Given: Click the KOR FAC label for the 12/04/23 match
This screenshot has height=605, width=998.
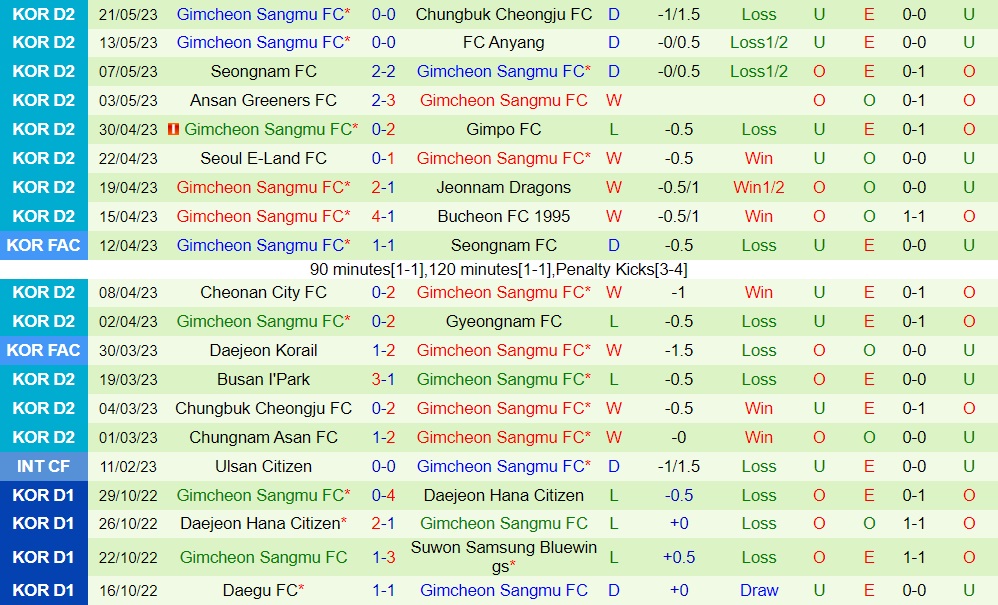Looking at the screenshot, I should [x=44, y=245].
